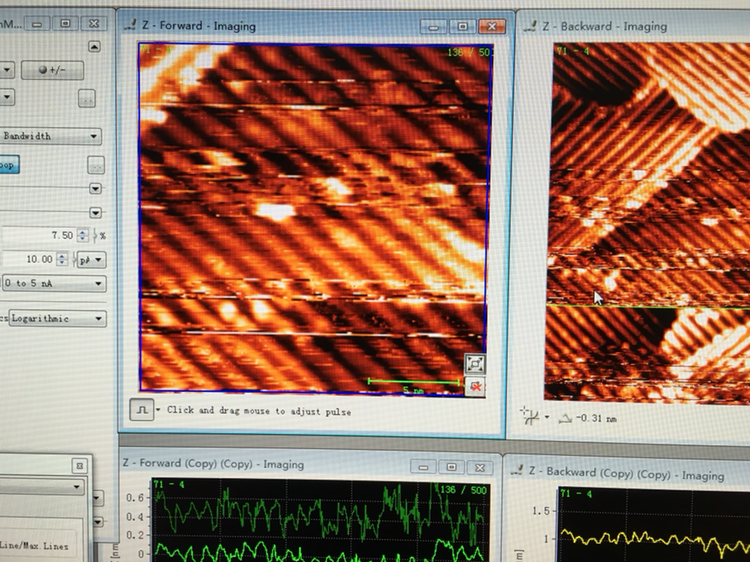Screen dimensions: 750x562
Task: Click the Z - Backward topography image
Action: pyautogui.click(x=647, y=221)
